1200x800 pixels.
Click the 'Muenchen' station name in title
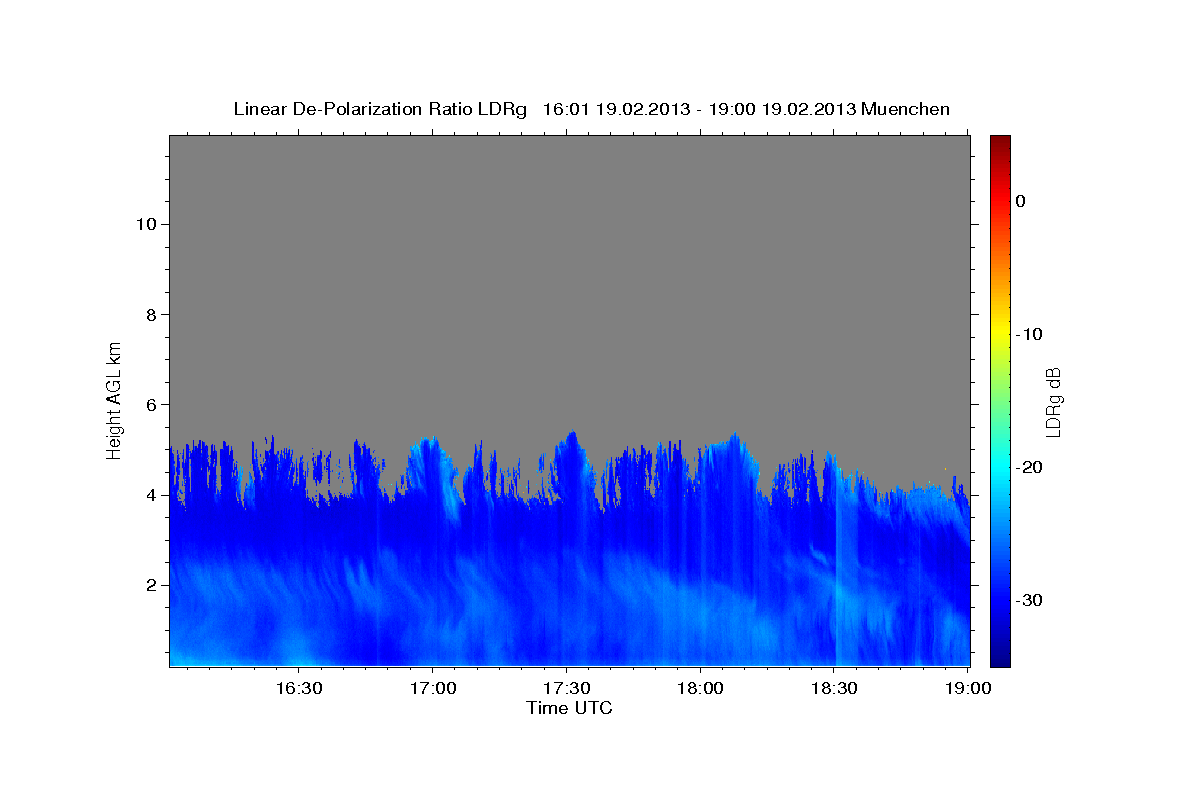click(x=906, y=109)
